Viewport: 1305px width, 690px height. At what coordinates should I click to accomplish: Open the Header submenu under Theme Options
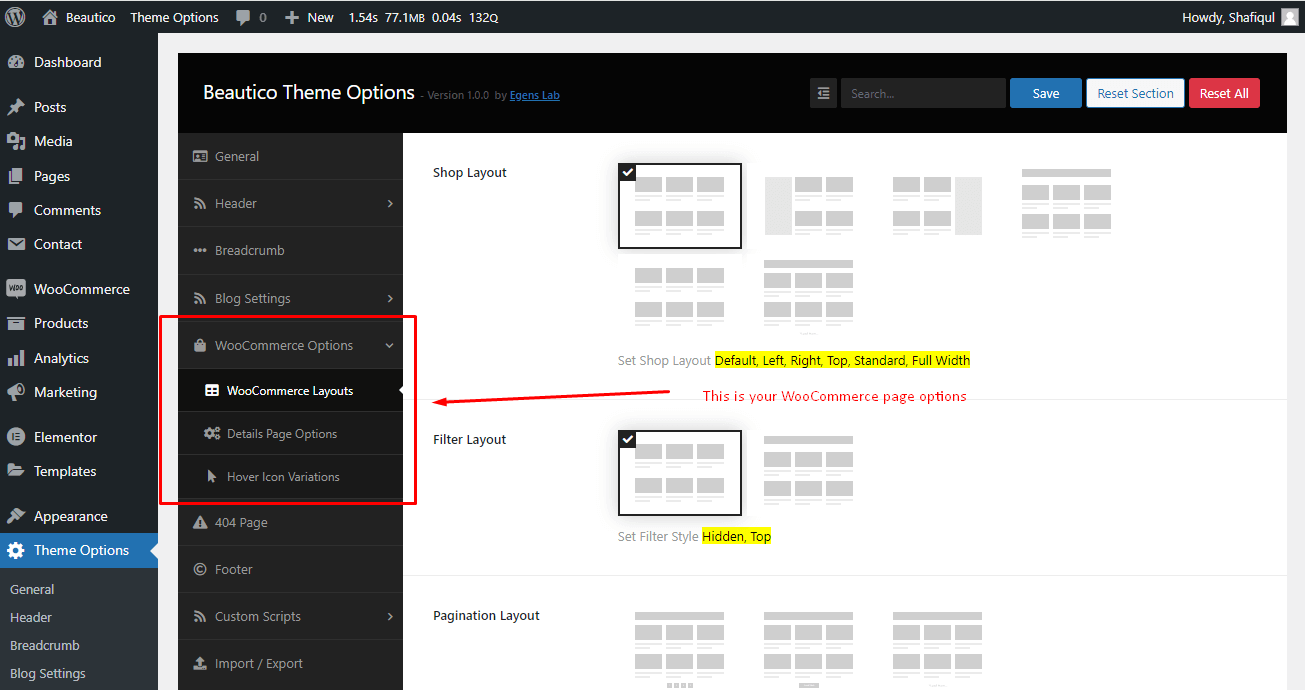(x=31, y=618)
